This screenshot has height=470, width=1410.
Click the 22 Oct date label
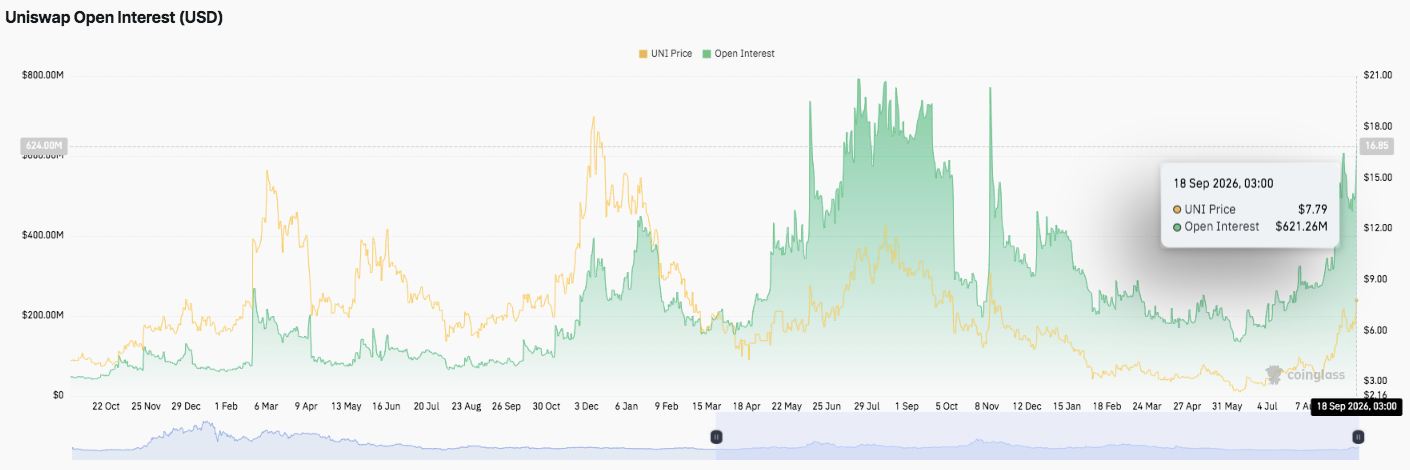click(106, 407)
